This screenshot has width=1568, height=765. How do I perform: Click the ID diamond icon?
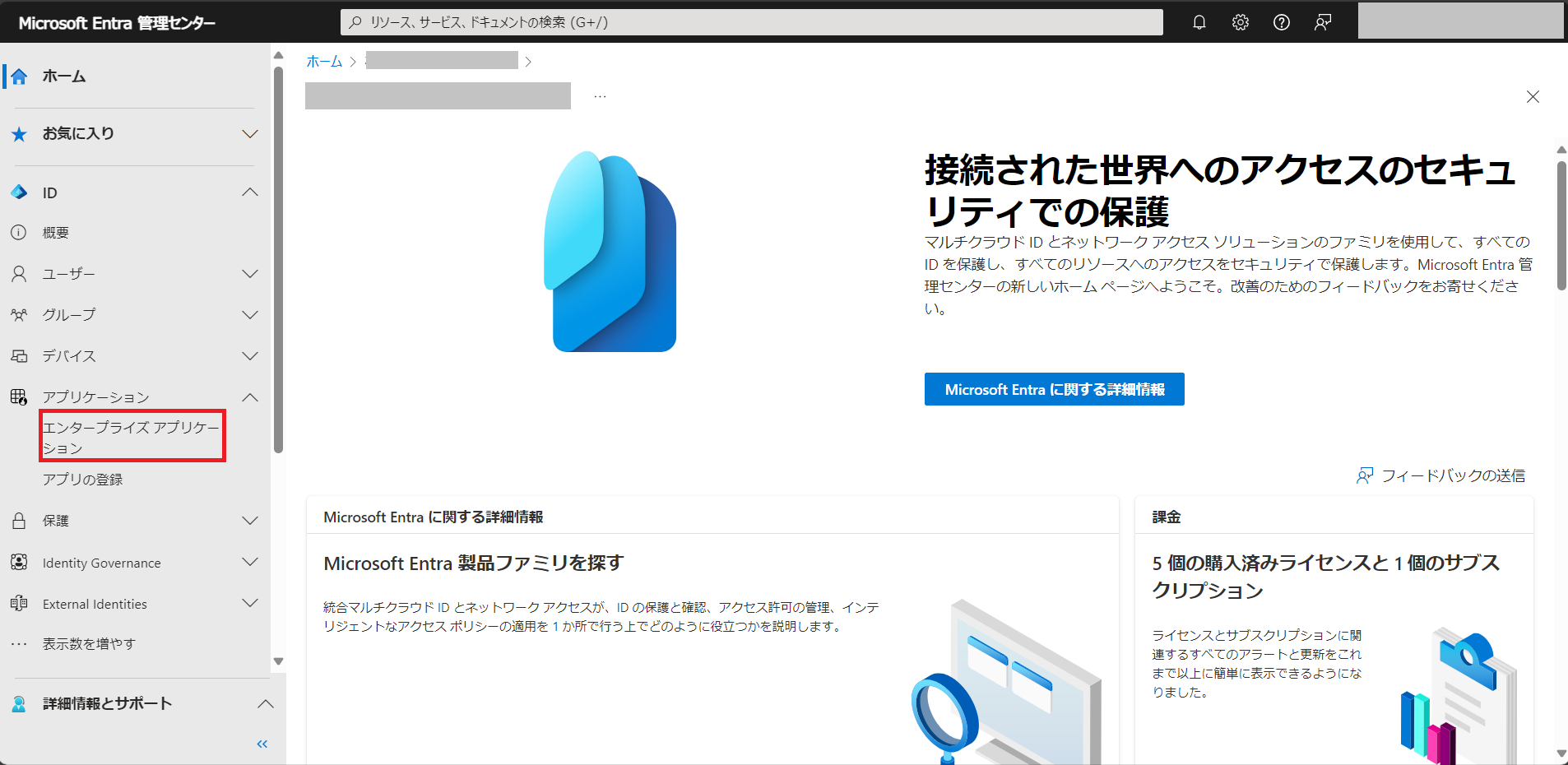point(19,192)
